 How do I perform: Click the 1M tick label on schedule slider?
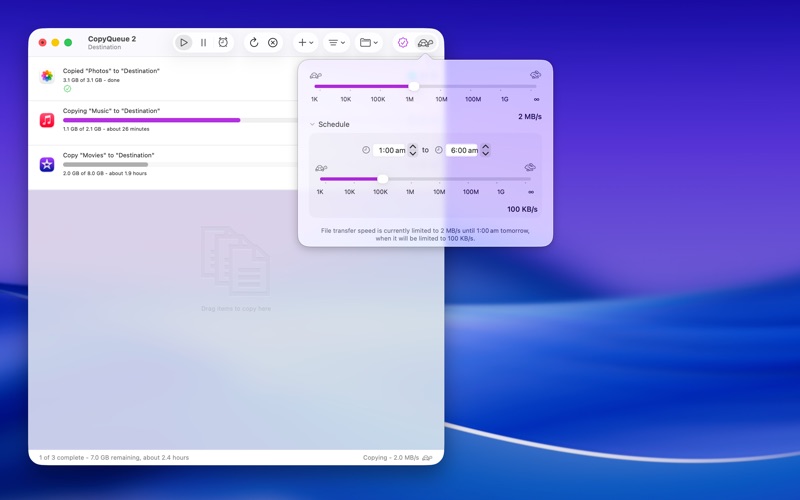click(x=410, y=192)
